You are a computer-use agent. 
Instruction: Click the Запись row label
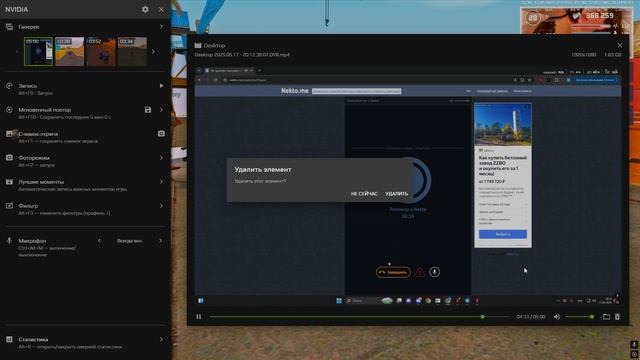point(28,86)
